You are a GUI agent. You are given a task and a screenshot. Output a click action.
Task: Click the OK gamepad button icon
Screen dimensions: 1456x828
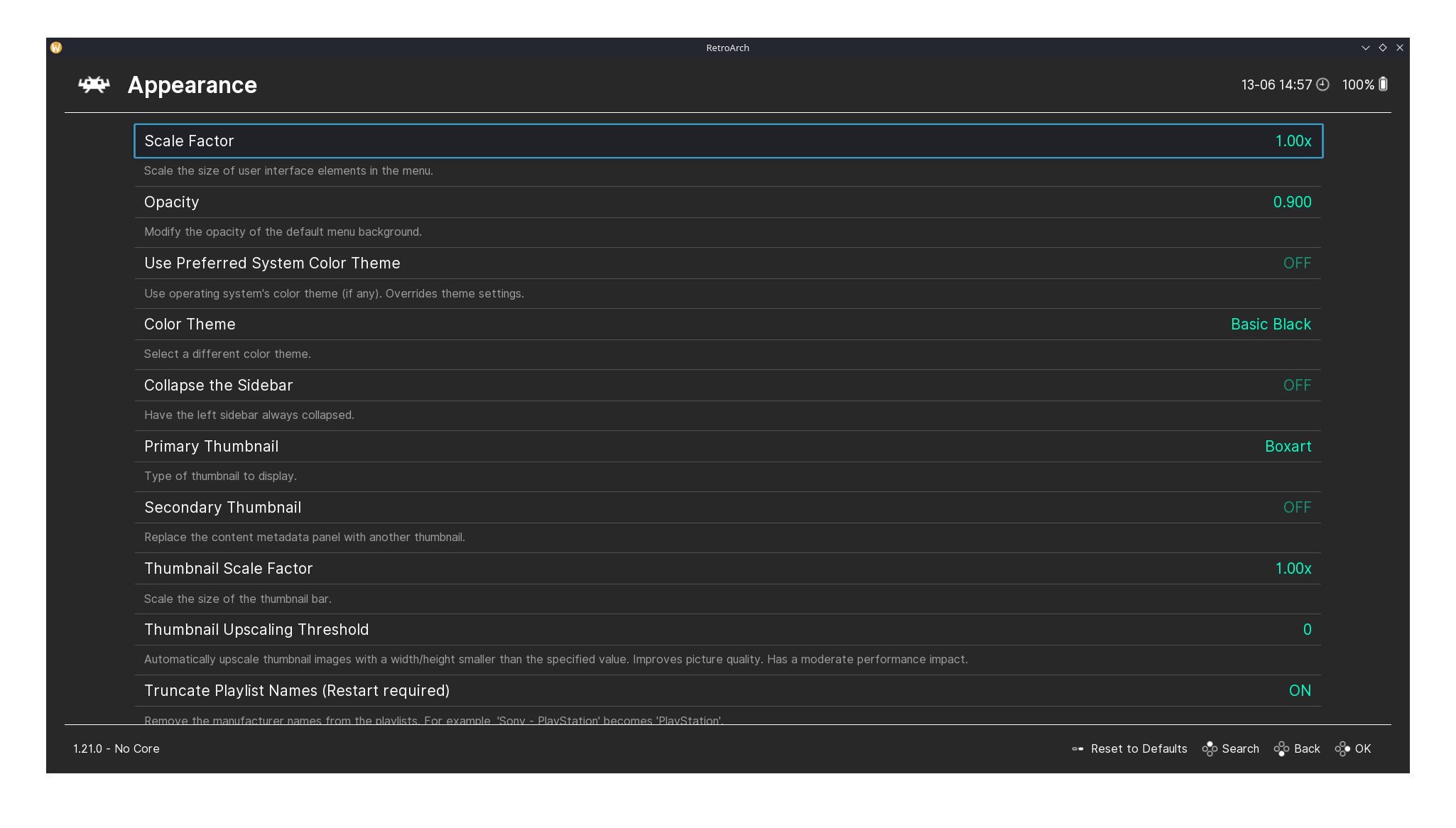pyautogui.click(x=1342, y=748)
